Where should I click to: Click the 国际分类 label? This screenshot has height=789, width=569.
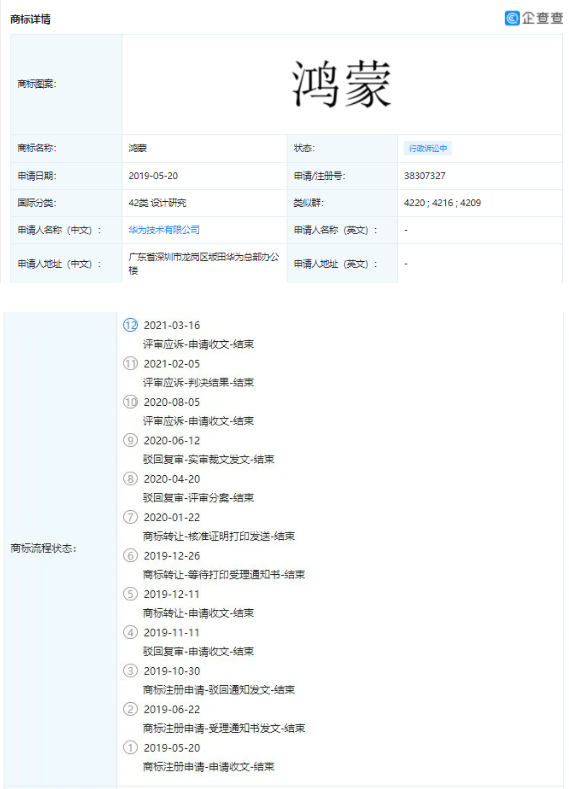coord(37,203)
